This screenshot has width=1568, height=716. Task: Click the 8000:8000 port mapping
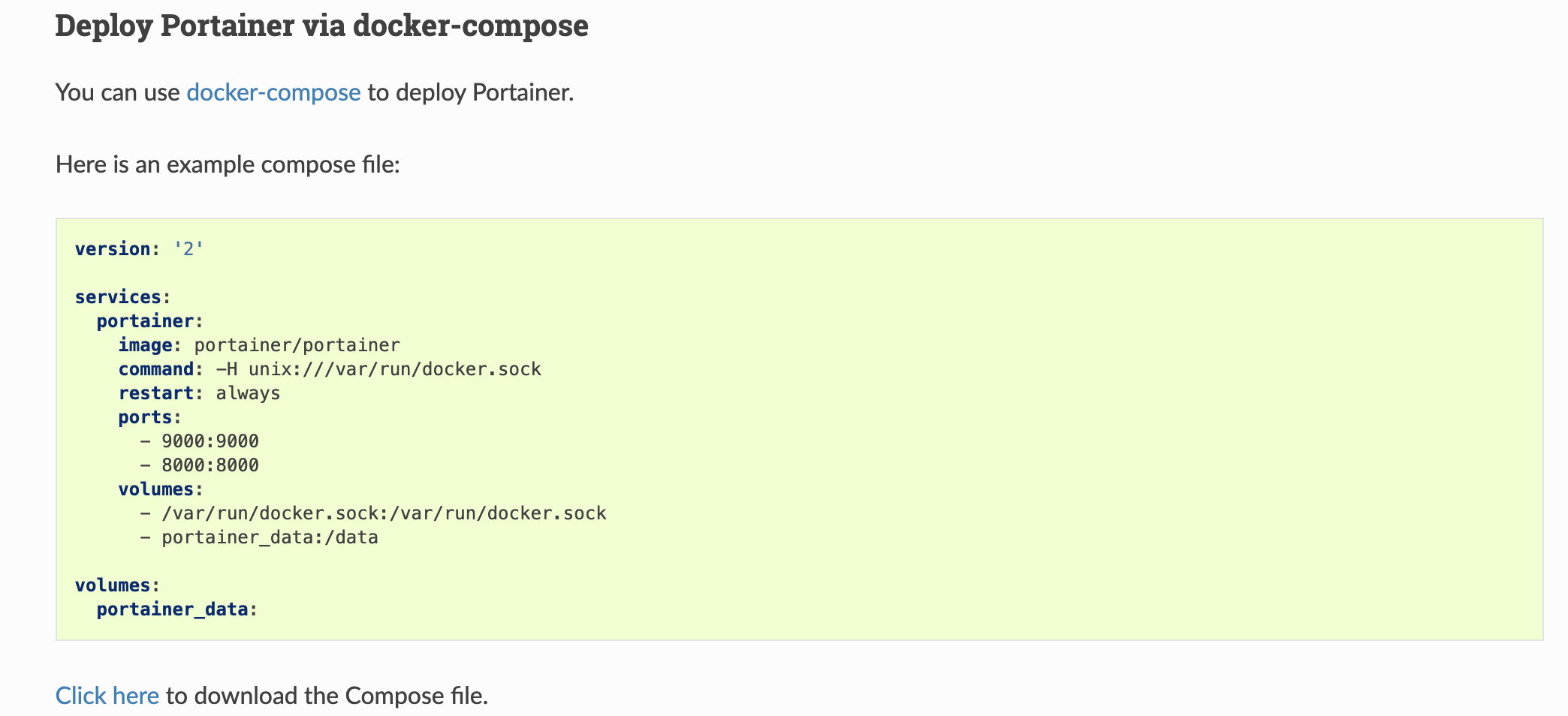210,465
